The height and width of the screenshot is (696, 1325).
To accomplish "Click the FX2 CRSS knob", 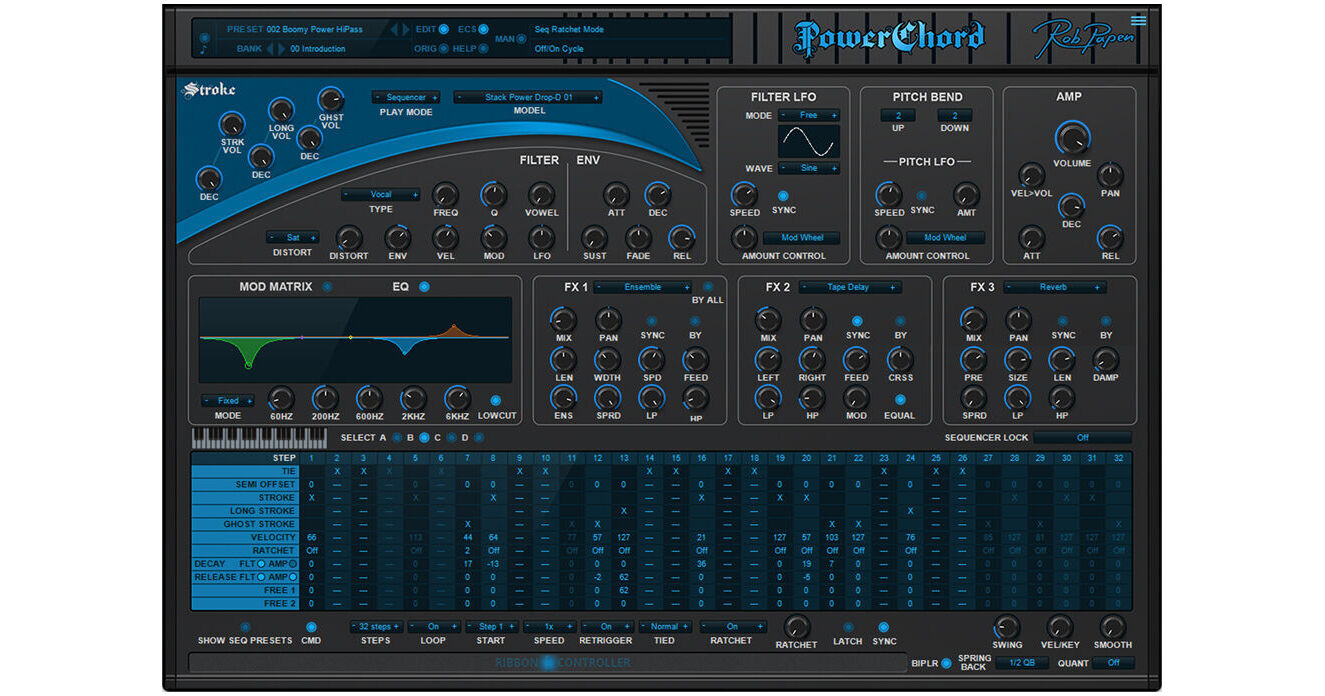I will point(900,360).
